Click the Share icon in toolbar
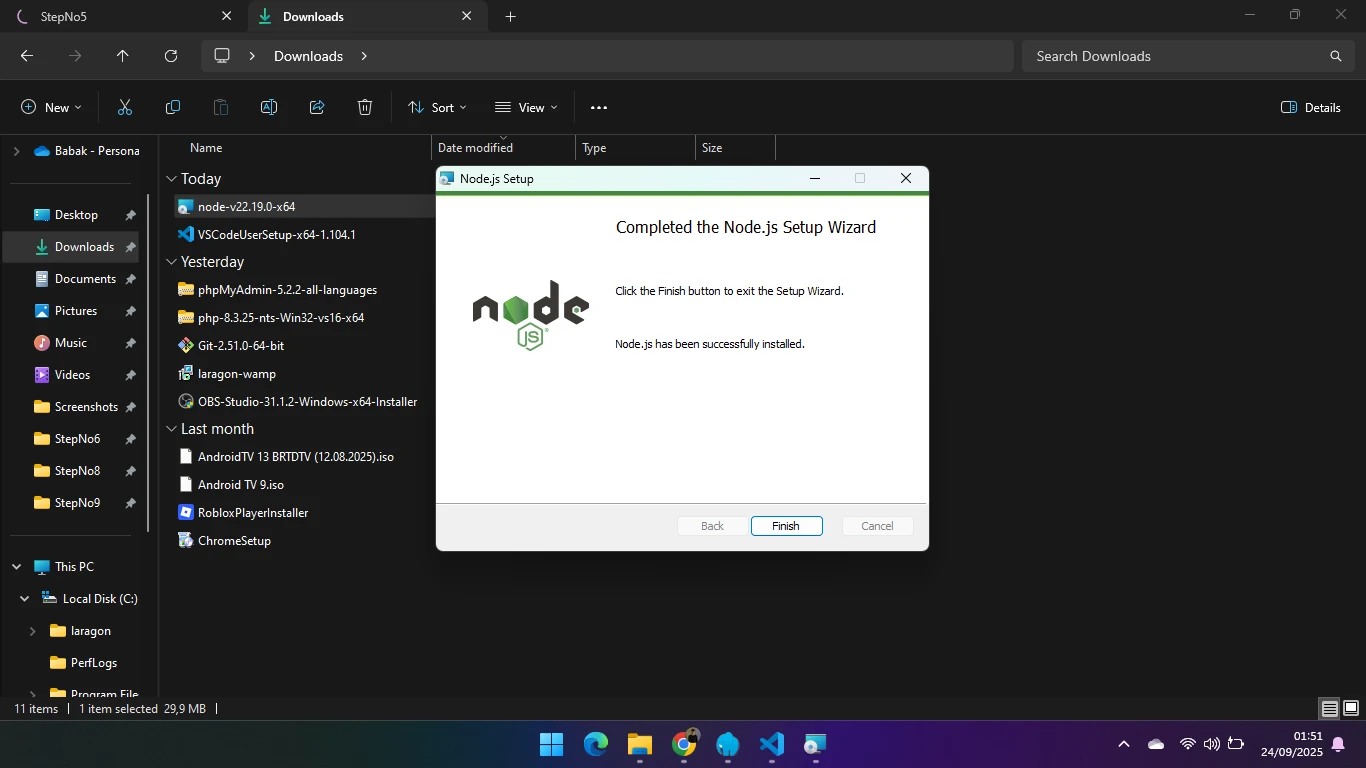Viewport: 1366px width, 768px height. [317, 107]
